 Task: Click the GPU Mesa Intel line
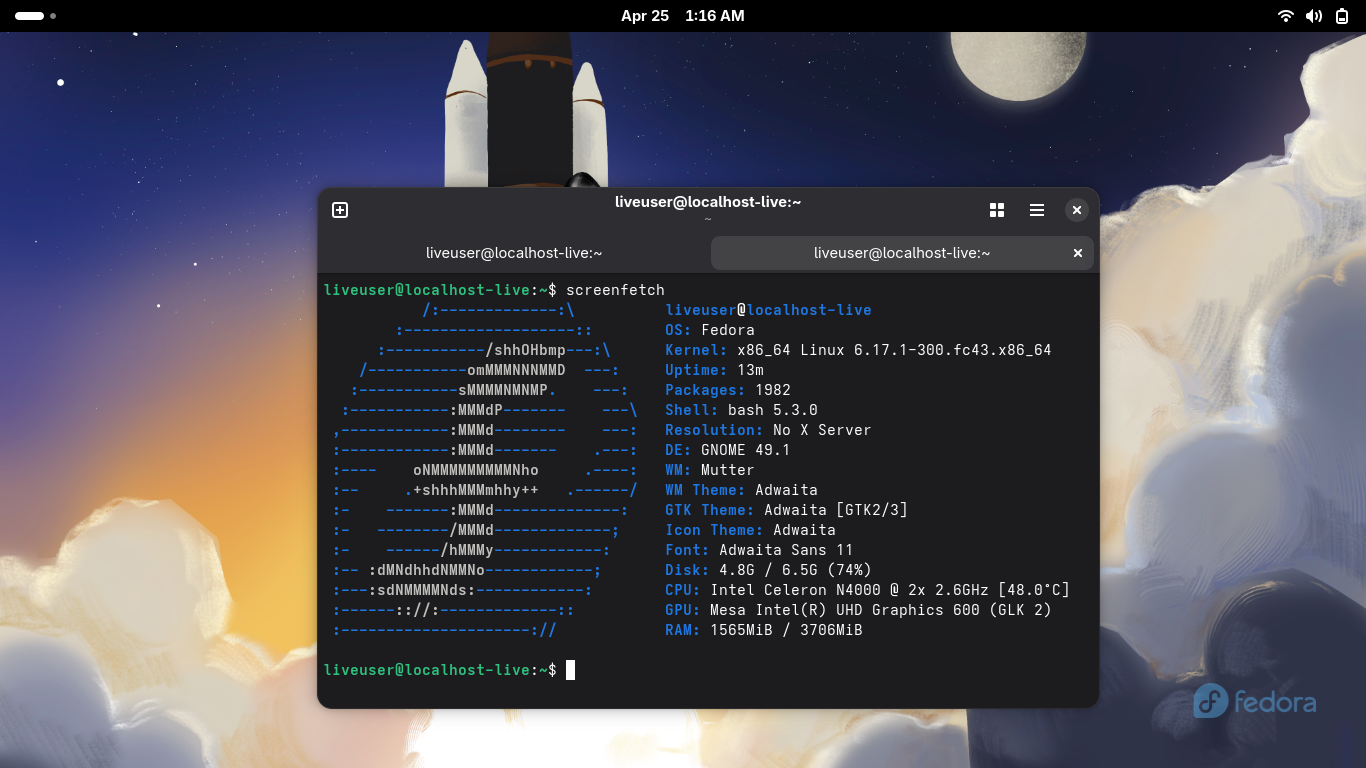[858, 610]
